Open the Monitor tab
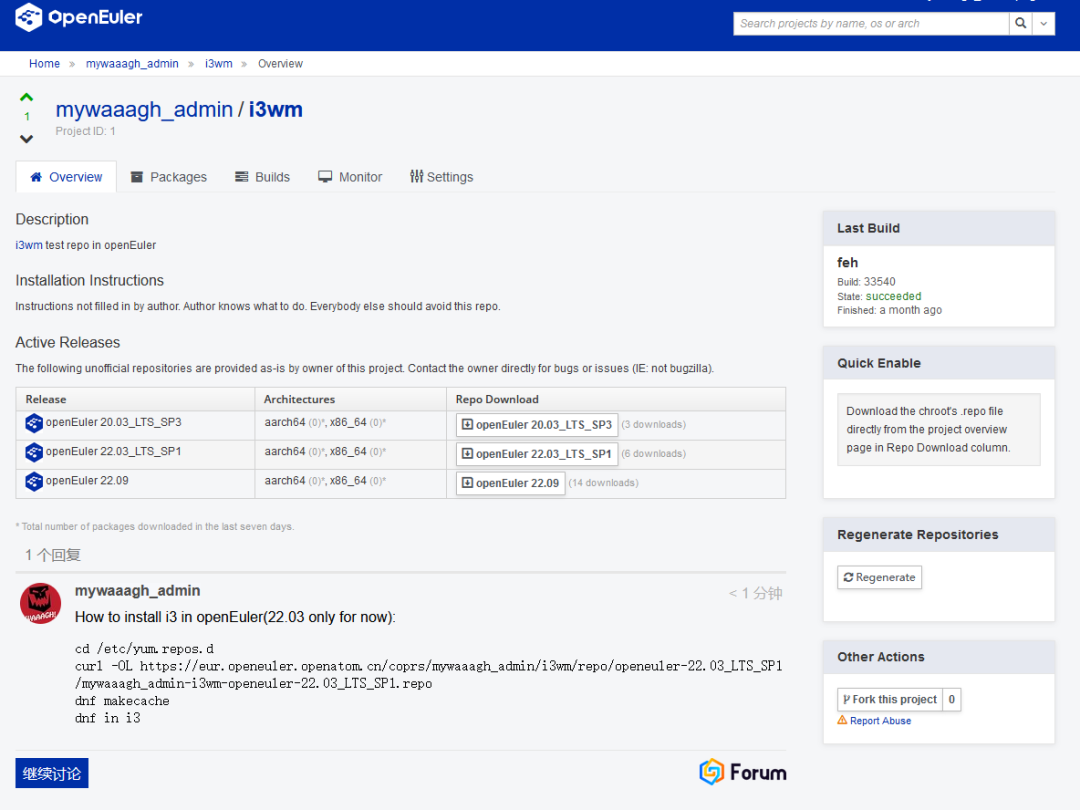The width and height of the screenshot is (1080, 810). pyautogui.click(x=350, y=177)
